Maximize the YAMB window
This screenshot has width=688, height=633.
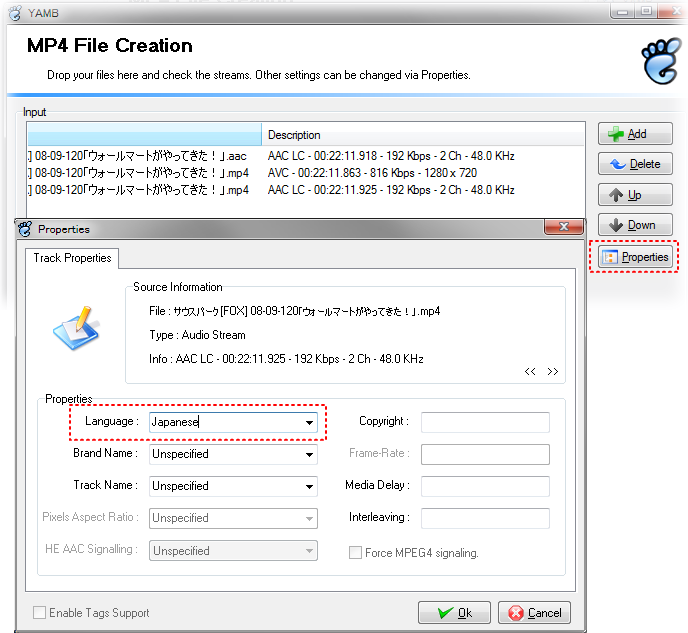(646, 11)
